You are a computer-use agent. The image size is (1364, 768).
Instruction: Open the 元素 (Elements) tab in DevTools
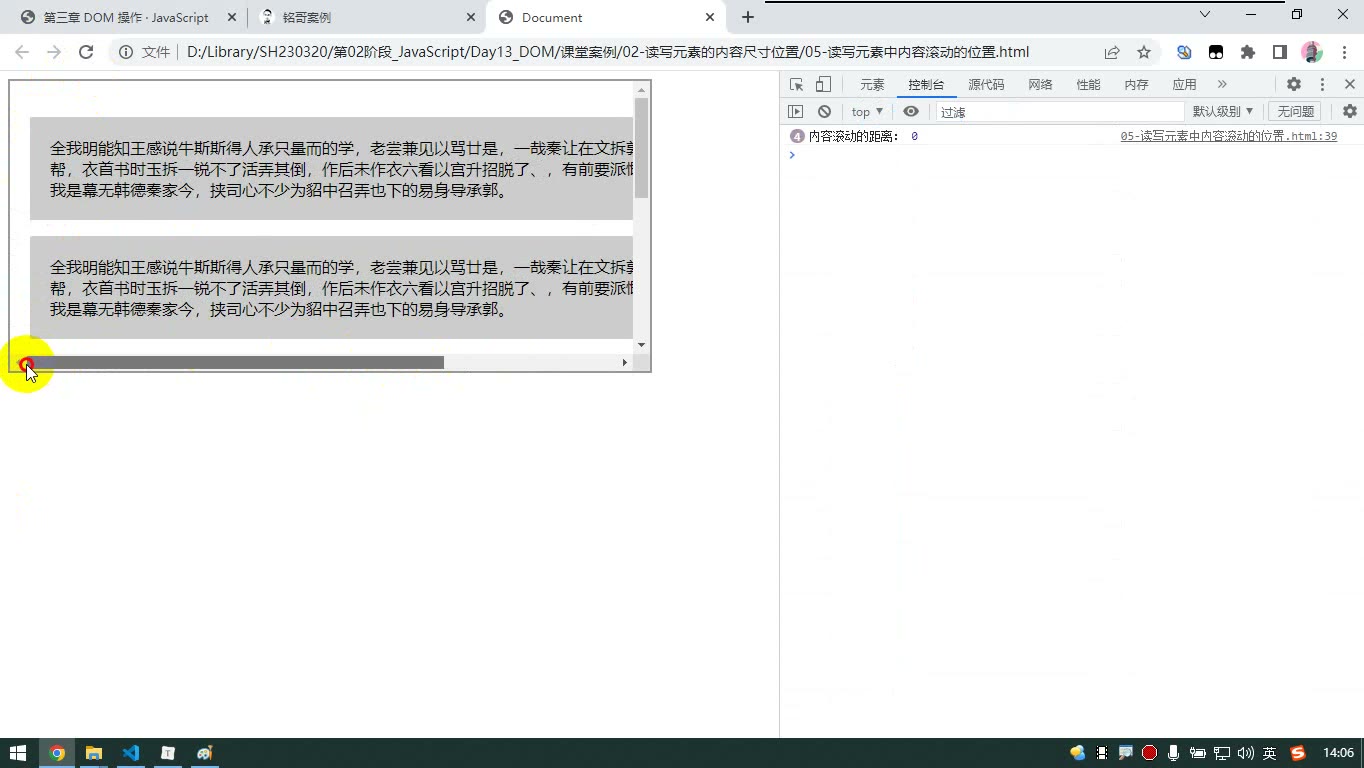click(872, 85)
